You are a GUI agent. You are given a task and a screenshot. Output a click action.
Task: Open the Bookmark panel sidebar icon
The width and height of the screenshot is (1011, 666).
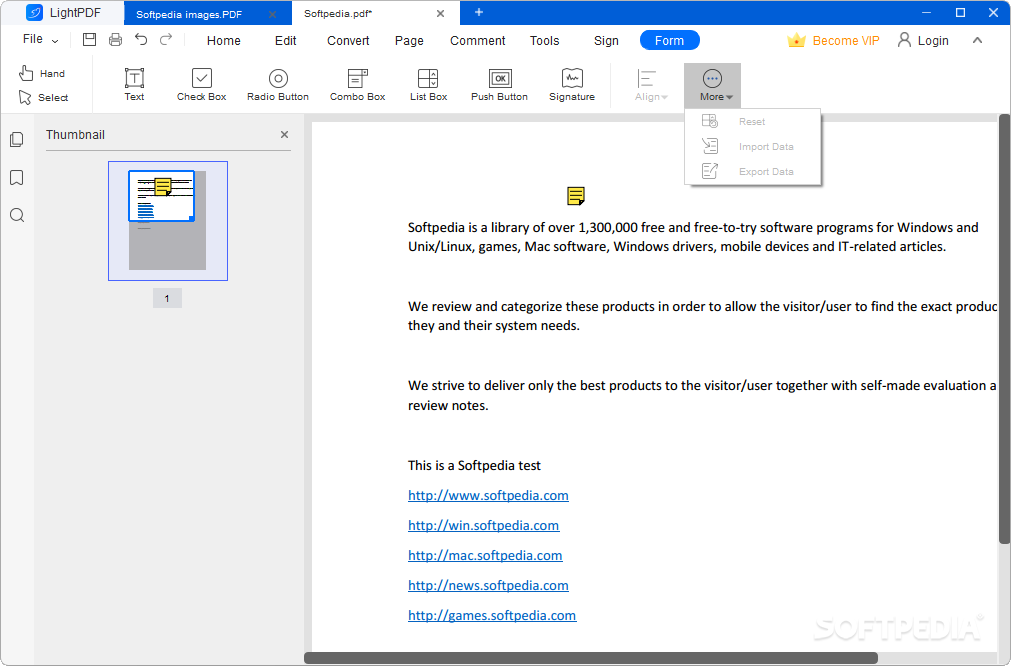(17, 178)
